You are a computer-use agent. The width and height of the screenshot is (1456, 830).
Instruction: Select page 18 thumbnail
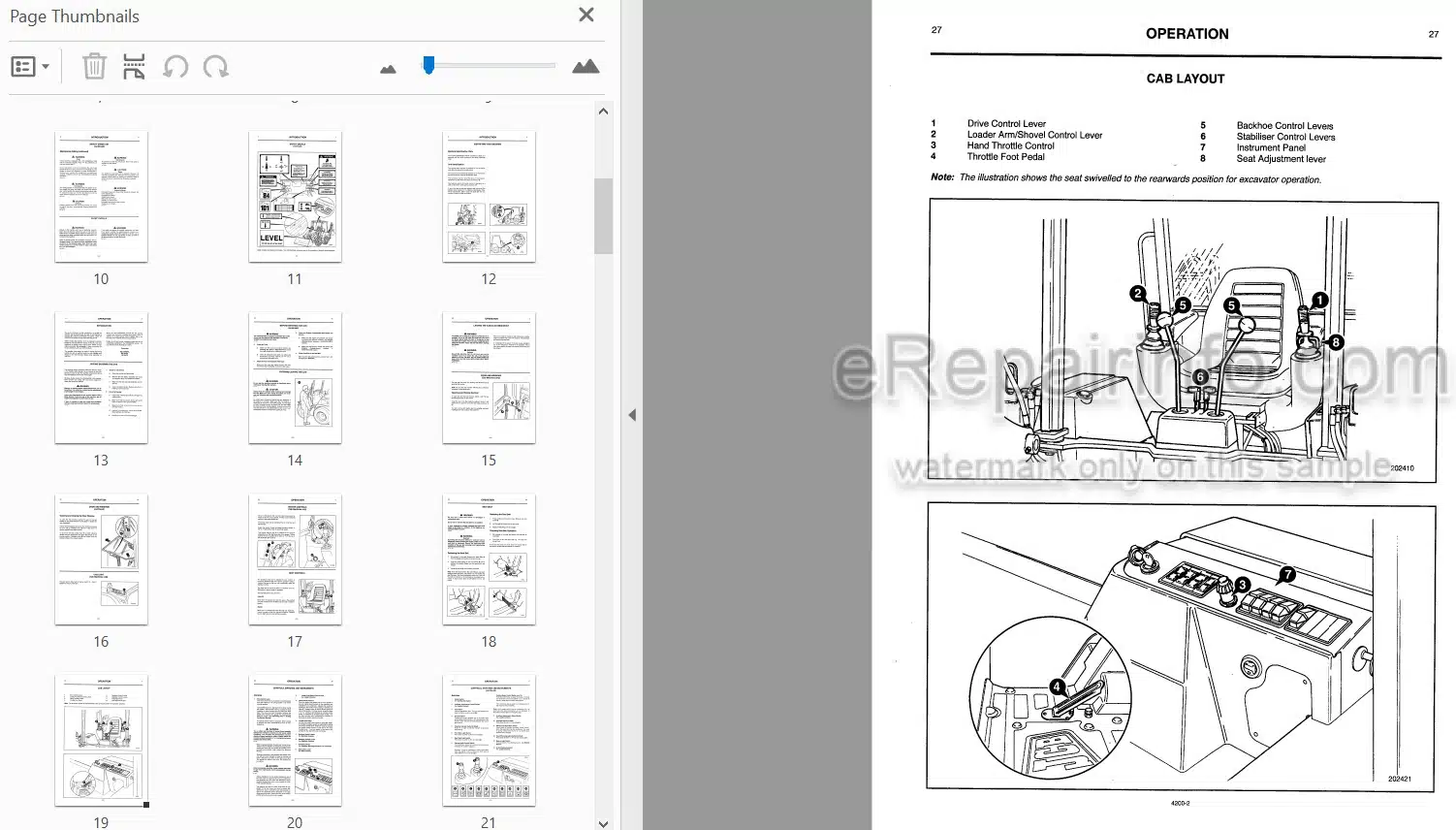click(x=489, y=559)
